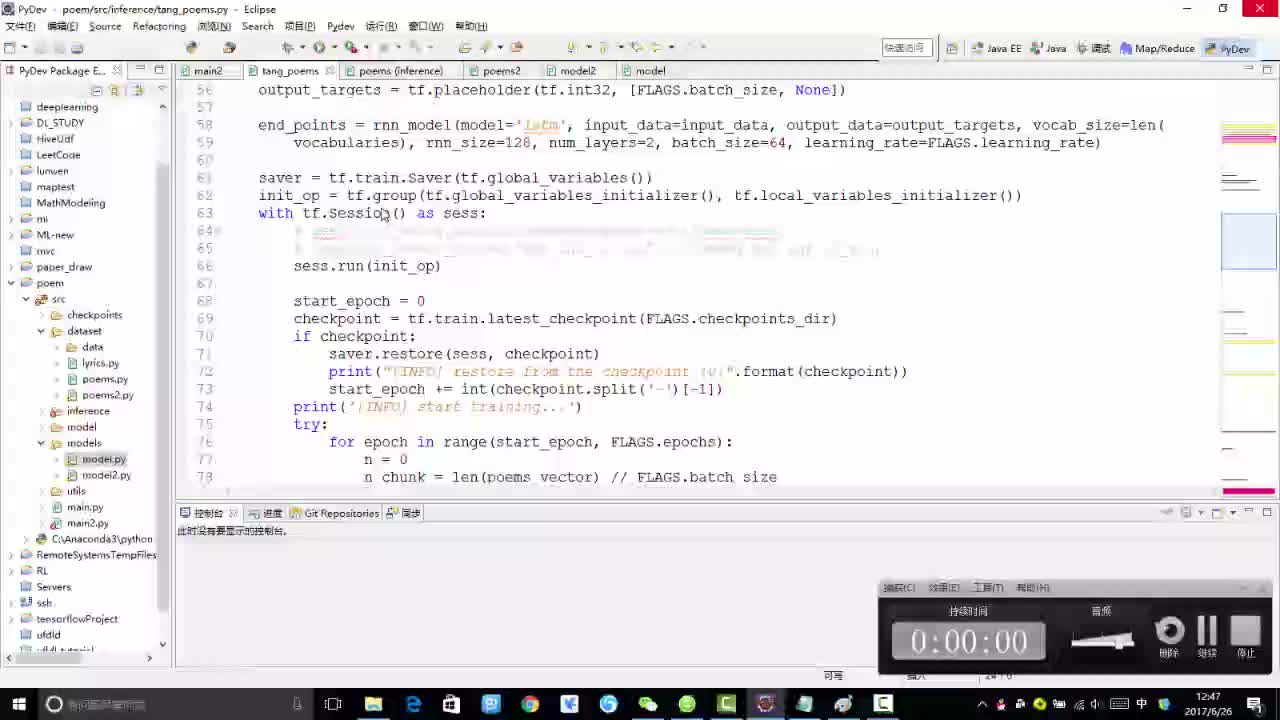The image size is (1280, 720).
Task: Minimize the editor area
Action: tap(1249, 69)
